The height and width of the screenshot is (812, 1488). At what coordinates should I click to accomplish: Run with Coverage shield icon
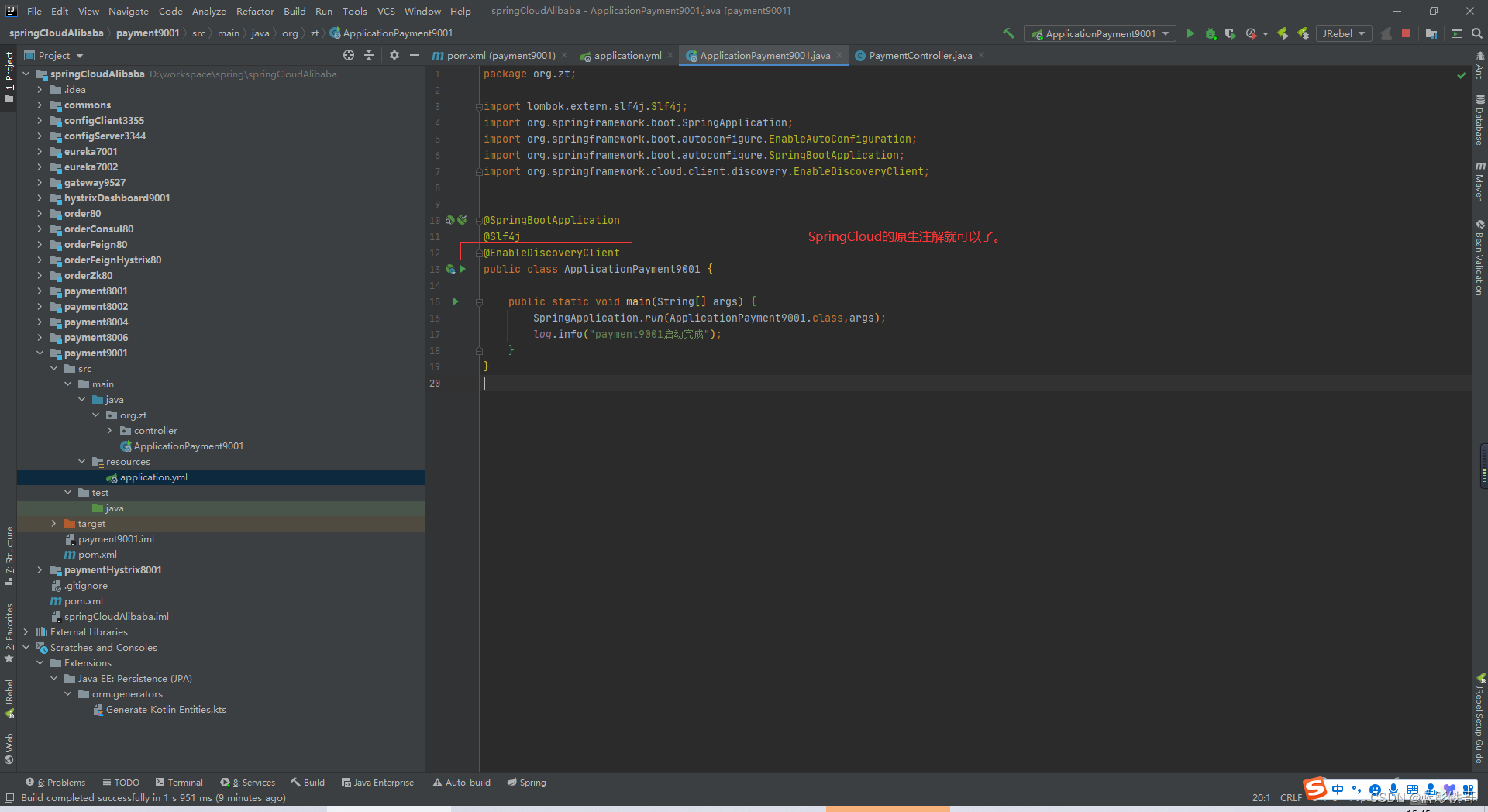(x=1230, y=33)
